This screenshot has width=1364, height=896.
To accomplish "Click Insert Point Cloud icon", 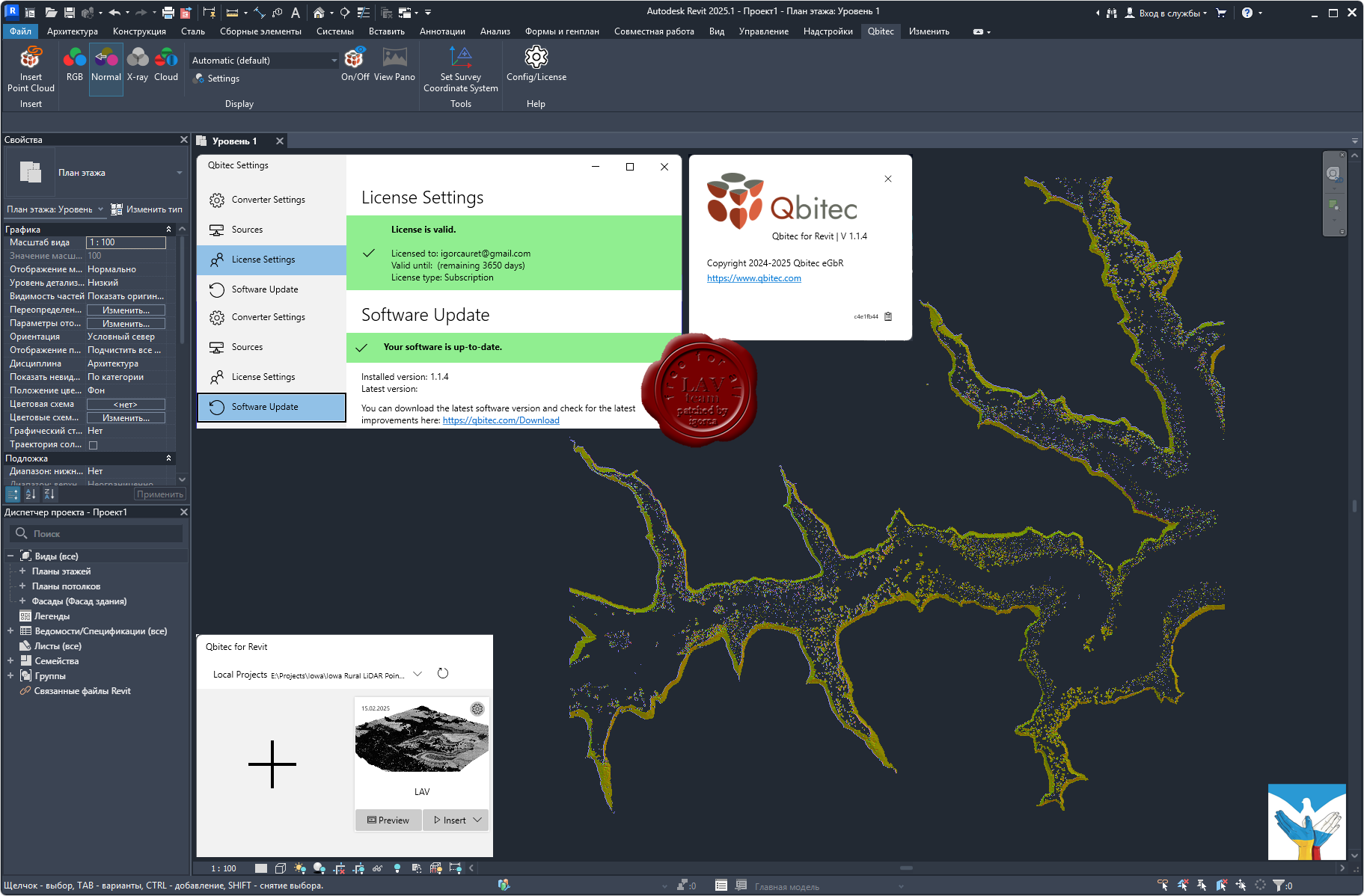I will click(x=31, y=58).
